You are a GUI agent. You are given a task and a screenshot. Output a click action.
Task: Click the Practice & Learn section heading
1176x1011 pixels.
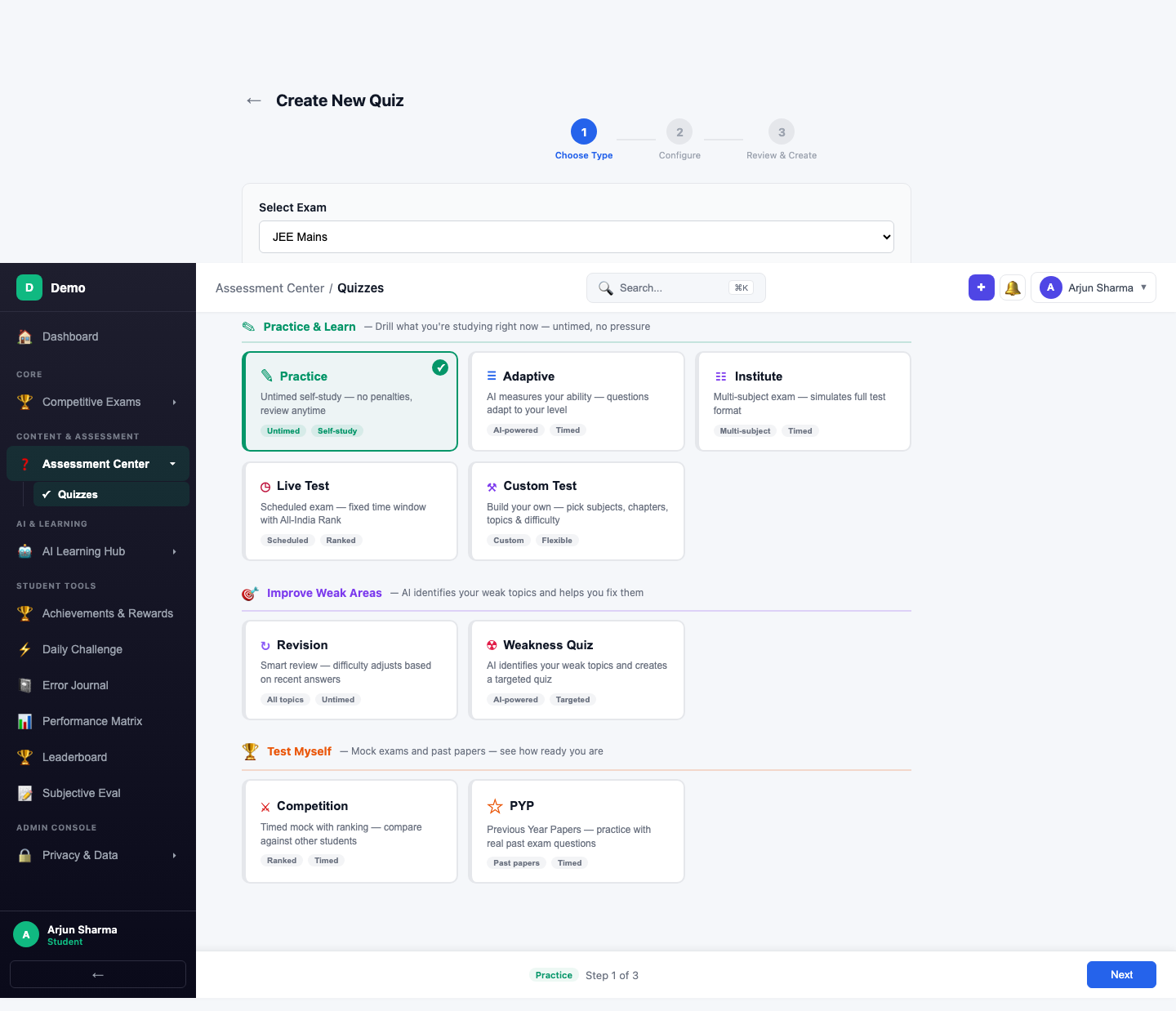tap(310, 327)
